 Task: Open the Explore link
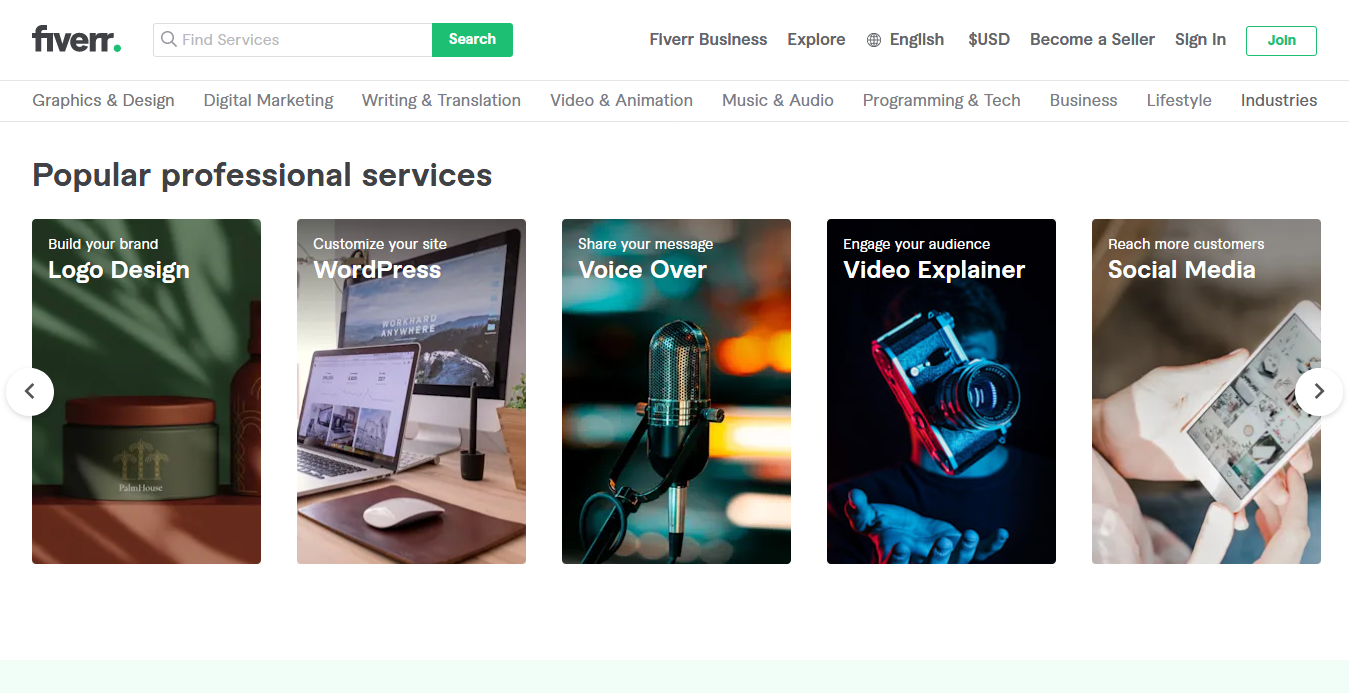point(816,40)
